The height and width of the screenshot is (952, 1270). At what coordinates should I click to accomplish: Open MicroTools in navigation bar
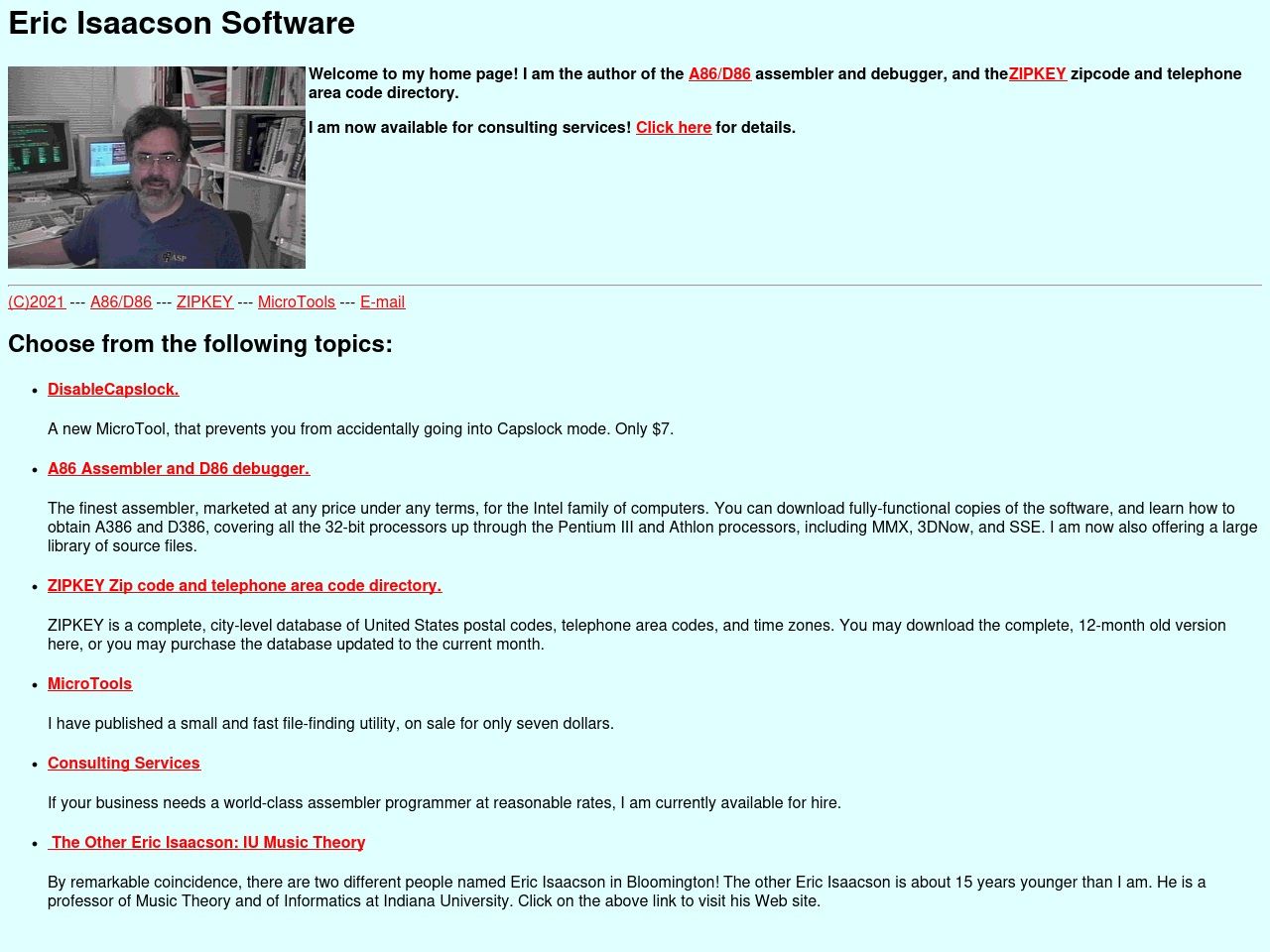[297, 302]
